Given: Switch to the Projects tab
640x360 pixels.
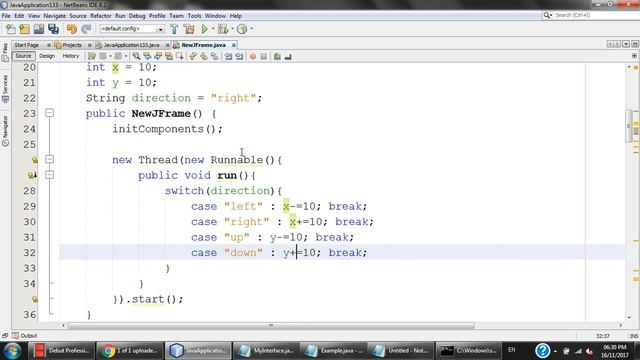Looking at the screenshot, I should click(x=72, y=45).
